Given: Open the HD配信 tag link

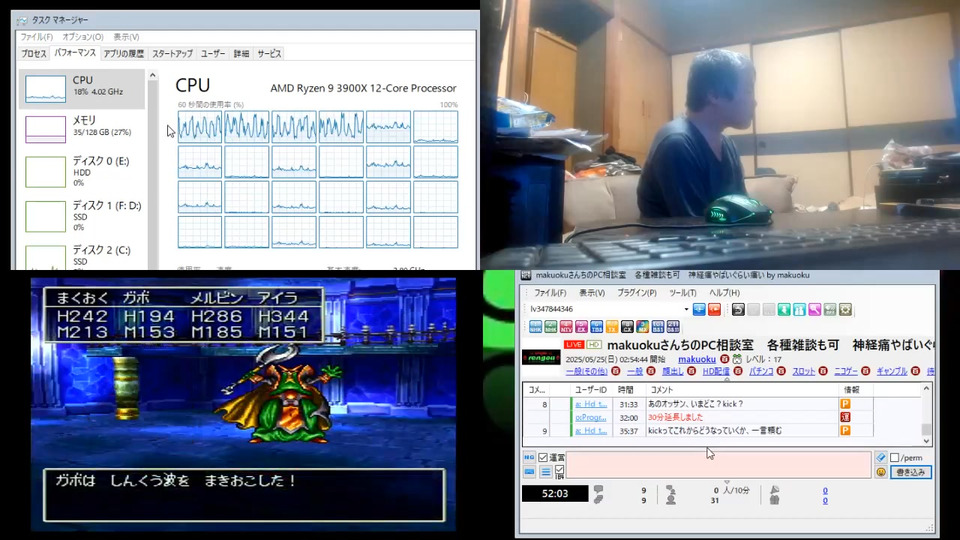Looking at the screenshot, I should point(716,371).
